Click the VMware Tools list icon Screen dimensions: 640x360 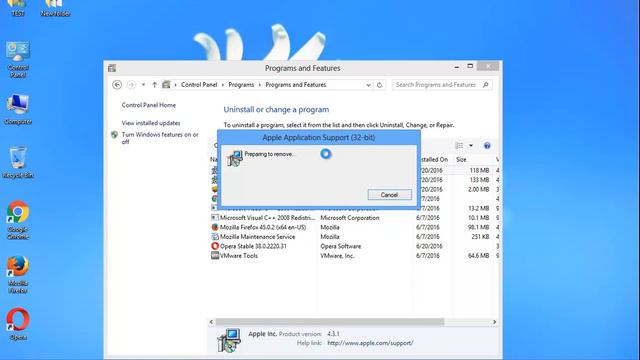pyautogui.click(x=215, y=256)
